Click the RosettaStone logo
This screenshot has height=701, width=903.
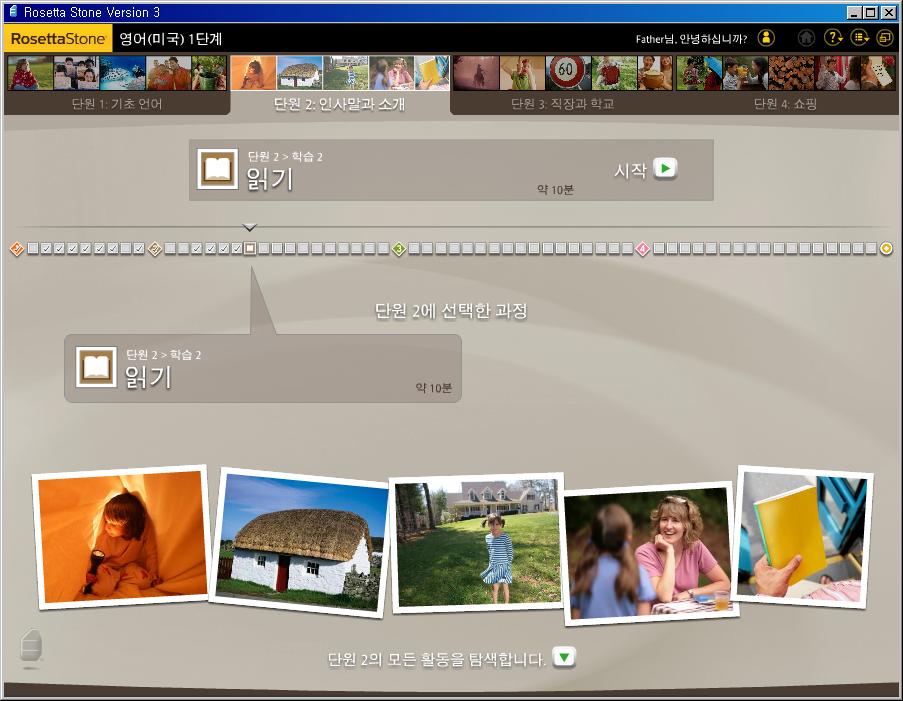pos(58,39)
